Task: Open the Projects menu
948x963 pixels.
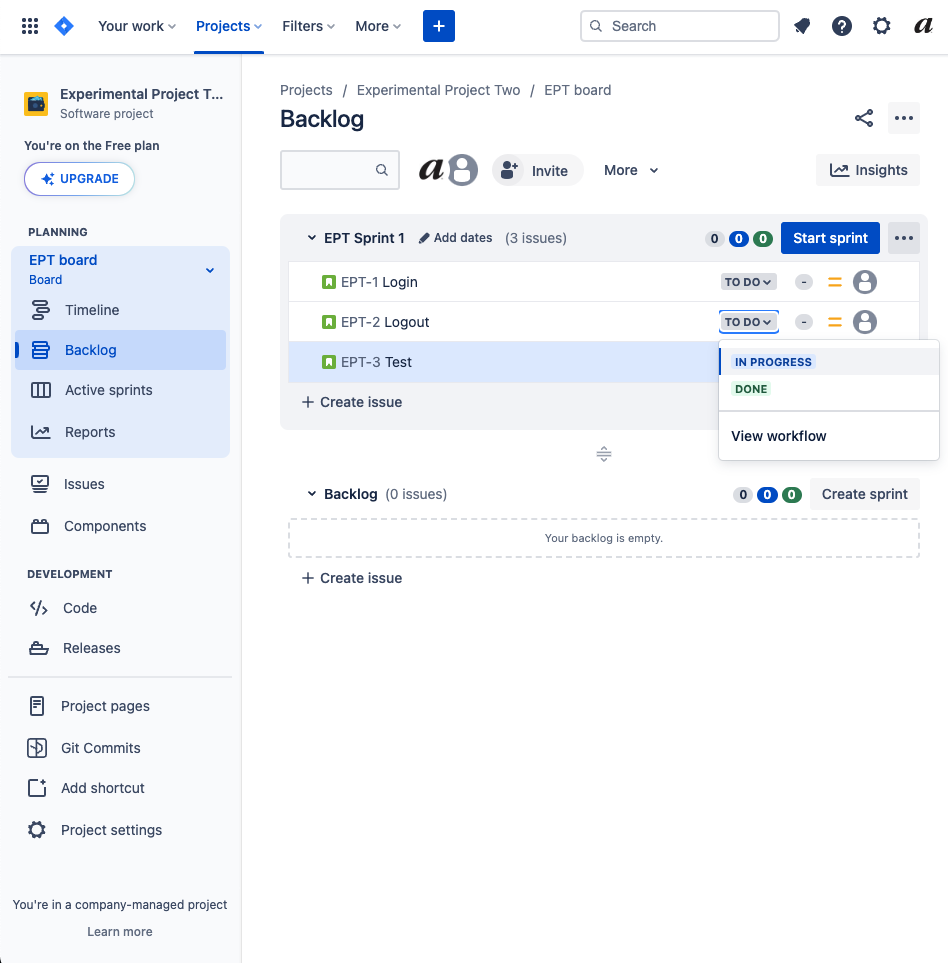Action: 228,25
